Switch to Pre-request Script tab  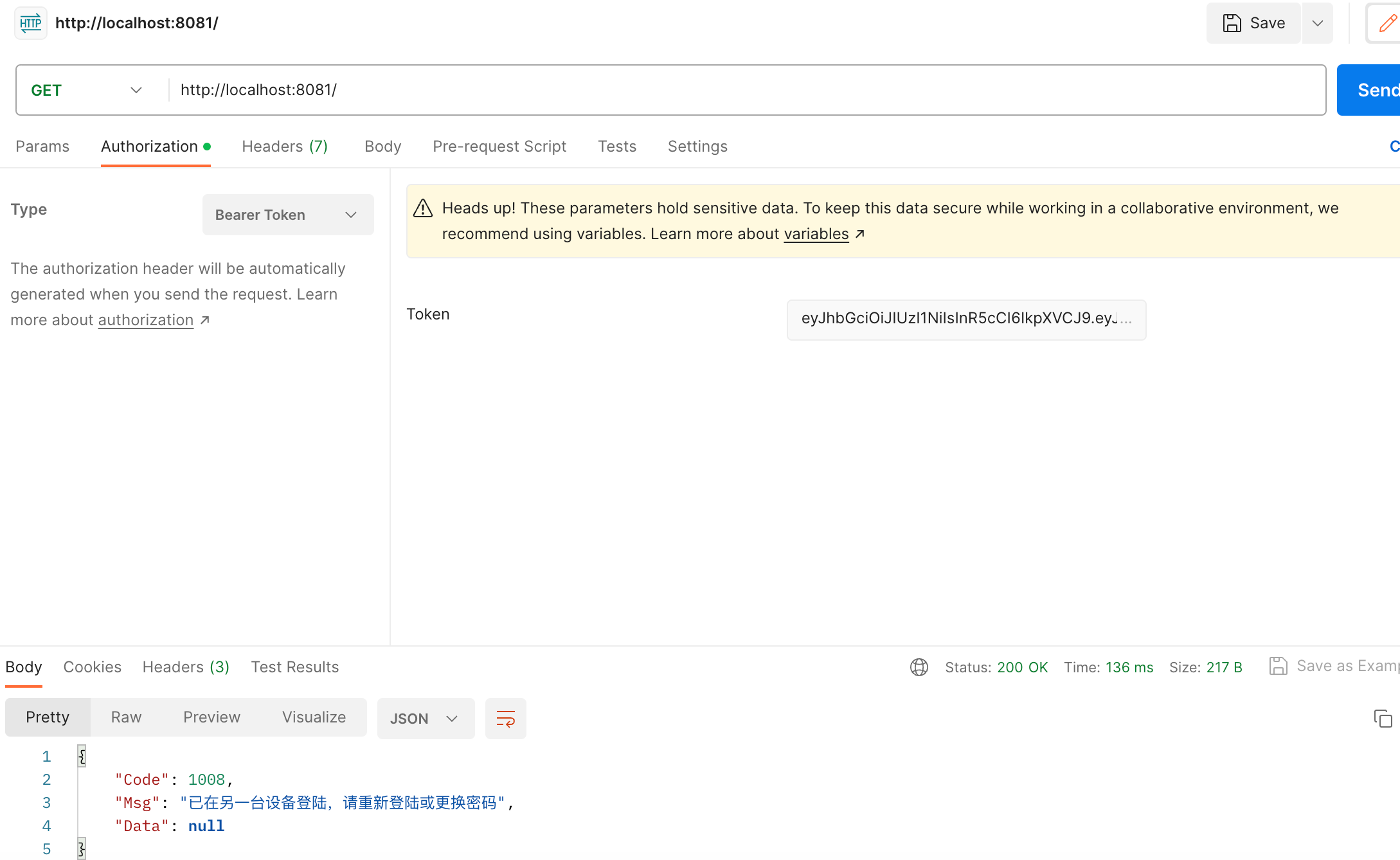click(499, 147)
